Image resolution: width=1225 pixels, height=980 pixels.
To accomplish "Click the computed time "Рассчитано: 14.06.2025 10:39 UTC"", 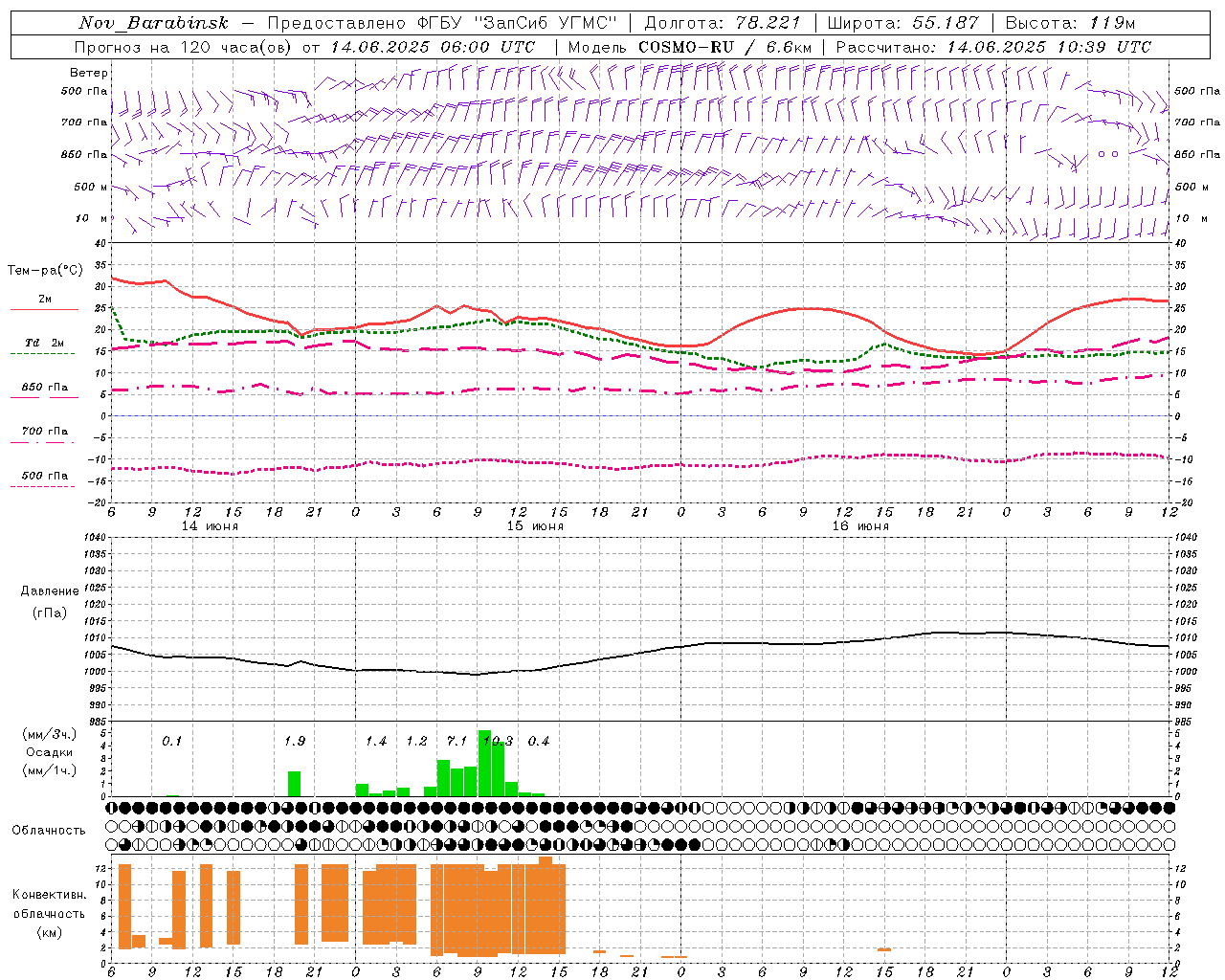I will click(993, 47).
